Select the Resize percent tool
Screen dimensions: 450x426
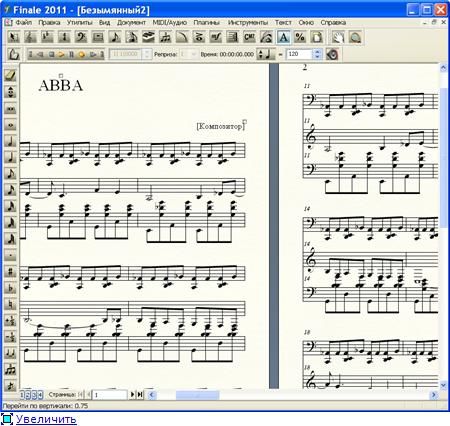(x=300, y=37)
